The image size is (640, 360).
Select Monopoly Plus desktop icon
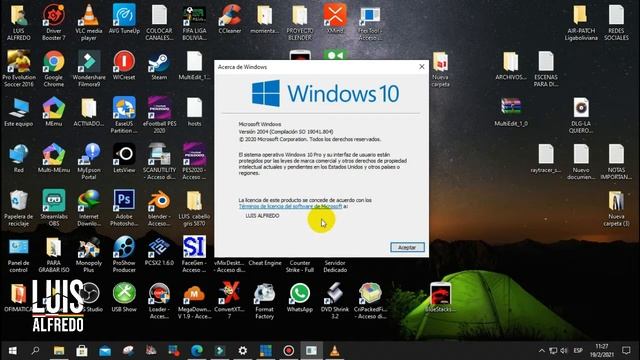coord(89,255)
